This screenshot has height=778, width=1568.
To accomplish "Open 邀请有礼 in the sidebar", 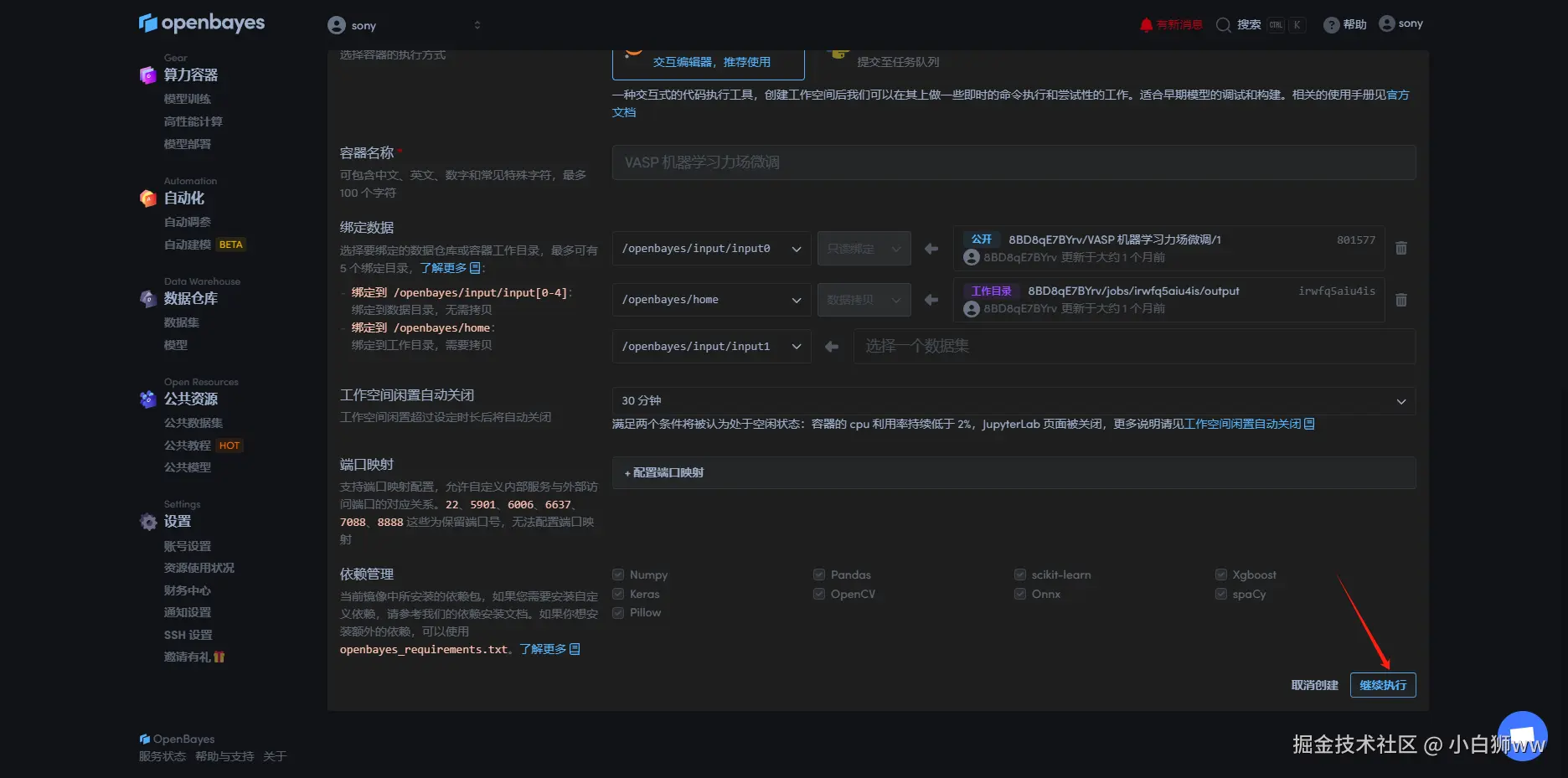I will tap(195, 657).
